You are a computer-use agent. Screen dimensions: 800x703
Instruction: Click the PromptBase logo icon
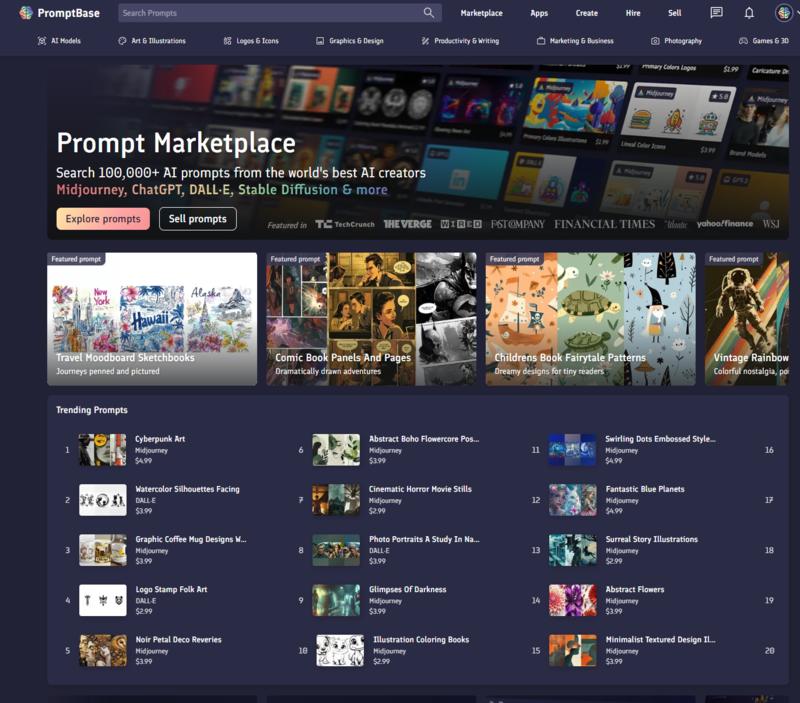pyautogui.click(x=26, y=13)
